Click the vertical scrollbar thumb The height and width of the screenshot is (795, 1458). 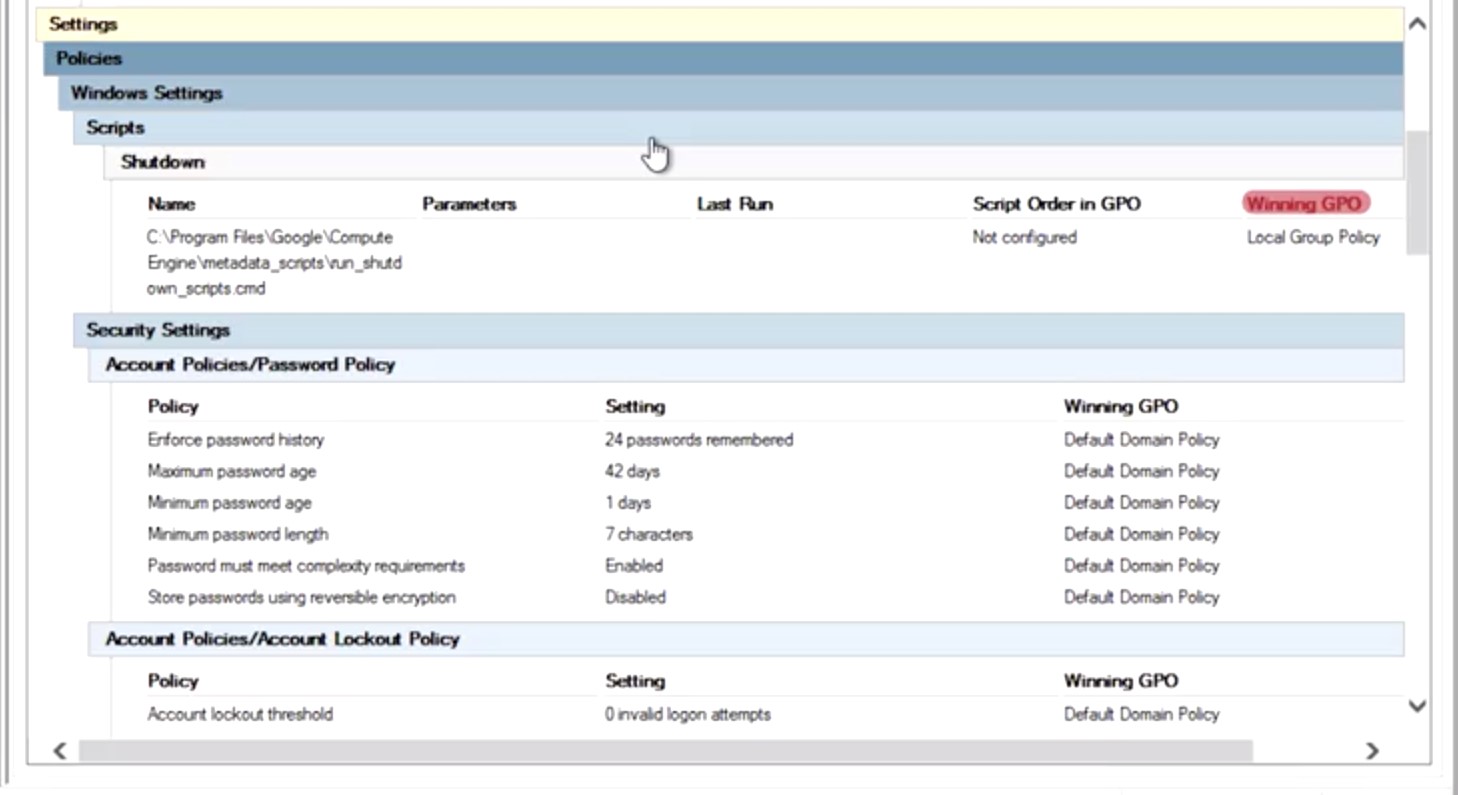(x=1417, y=192)
